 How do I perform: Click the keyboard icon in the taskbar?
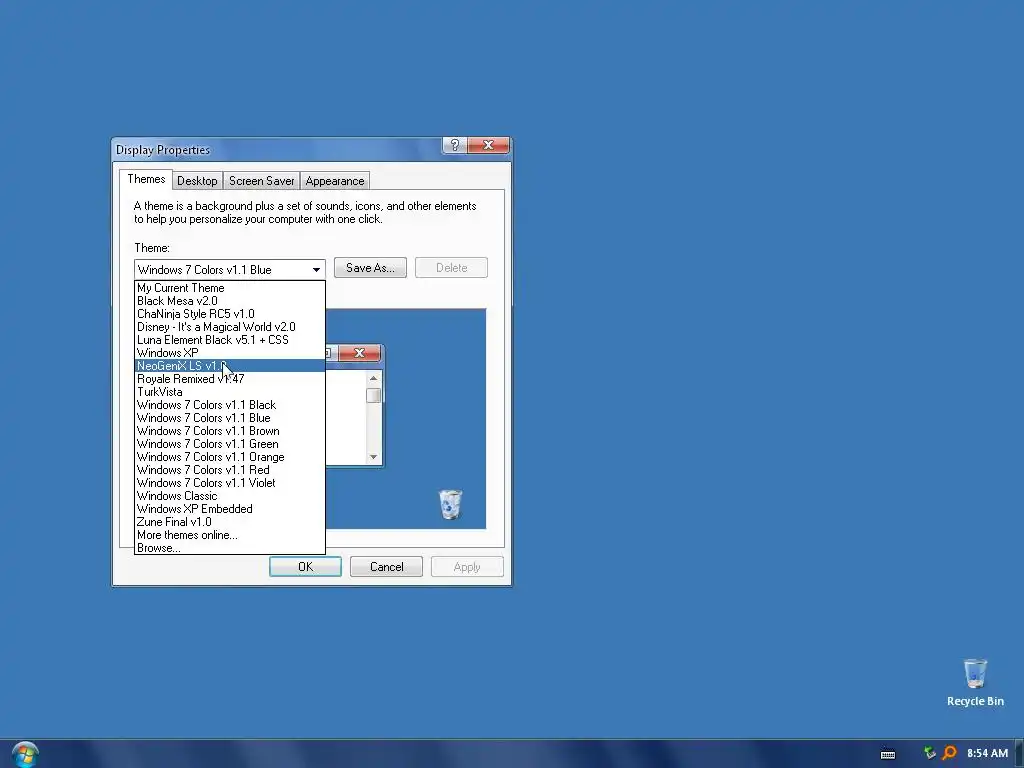(888, 754)
